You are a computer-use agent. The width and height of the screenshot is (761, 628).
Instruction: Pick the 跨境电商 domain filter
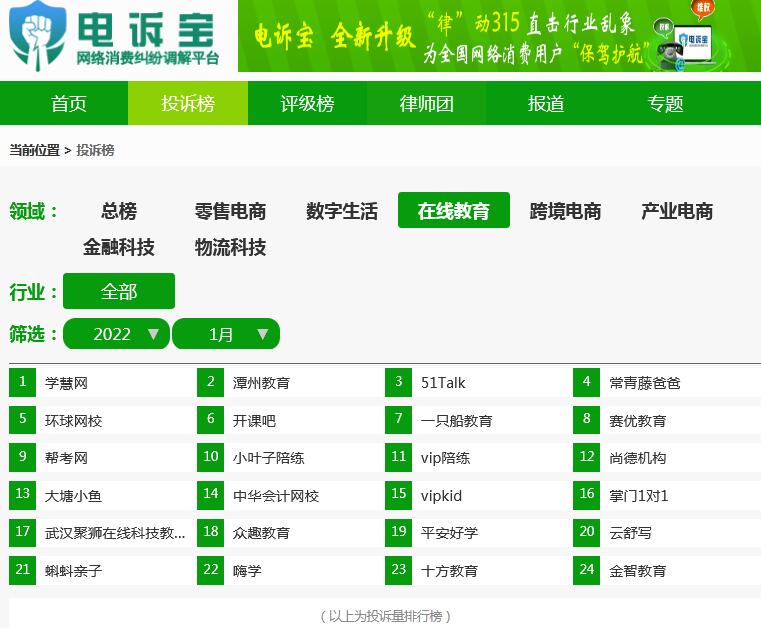click(x=565, y=211)
